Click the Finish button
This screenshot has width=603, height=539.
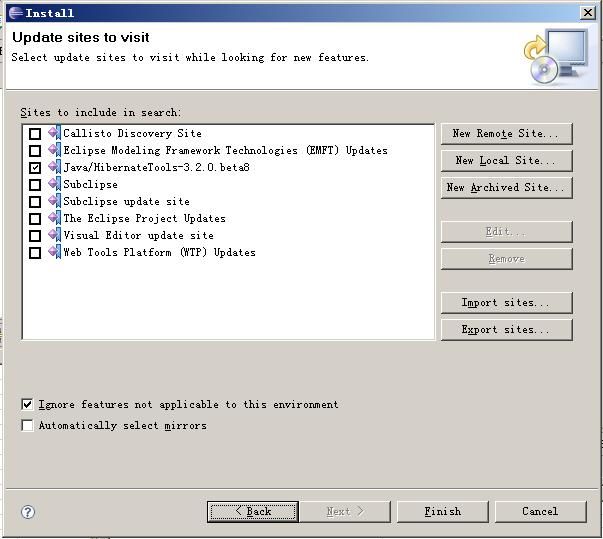tap(443, 512)
